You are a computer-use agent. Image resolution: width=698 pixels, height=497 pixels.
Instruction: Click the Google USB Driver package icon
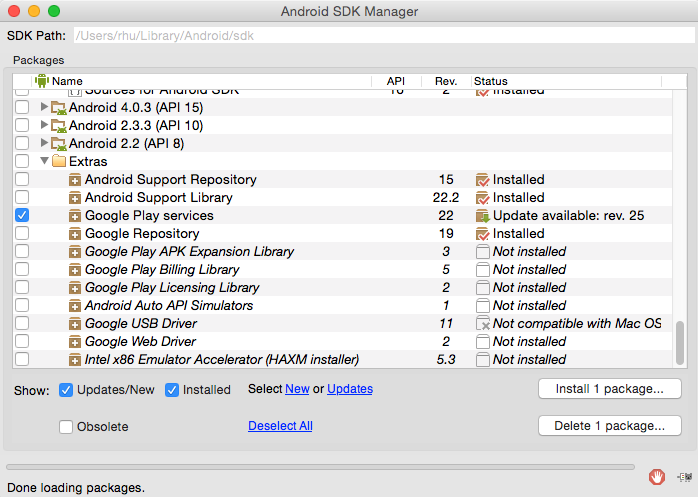point(75,324)
